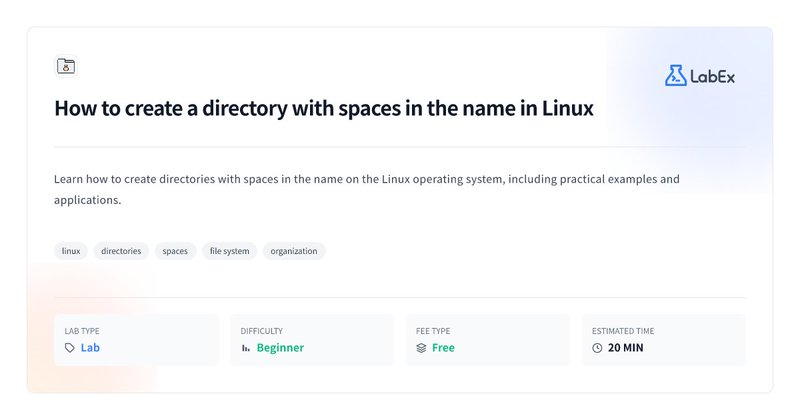Click the layers icon beside Free

coord(421,348)
